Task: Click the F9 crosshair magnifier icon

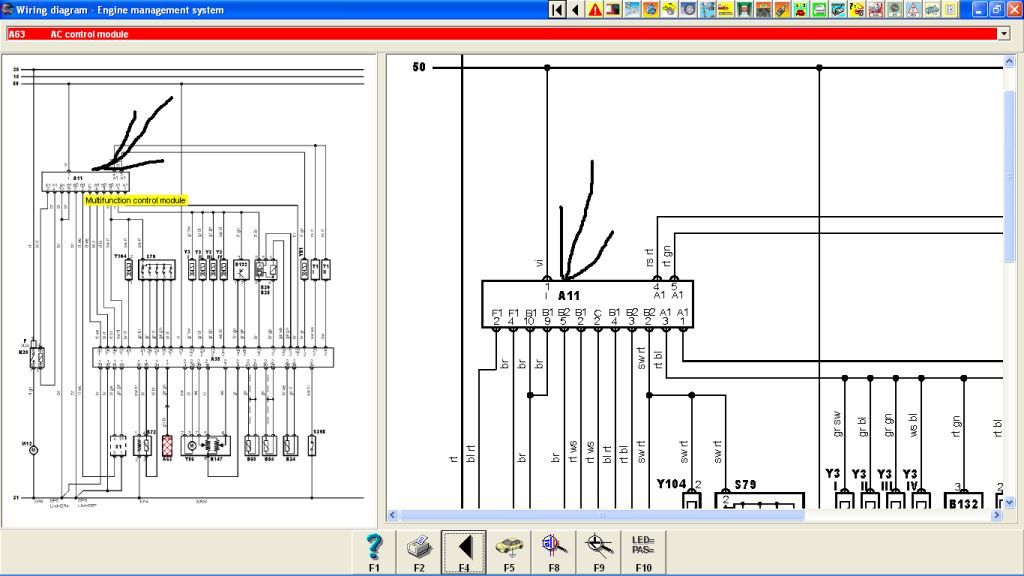Action: click(599, 552)
